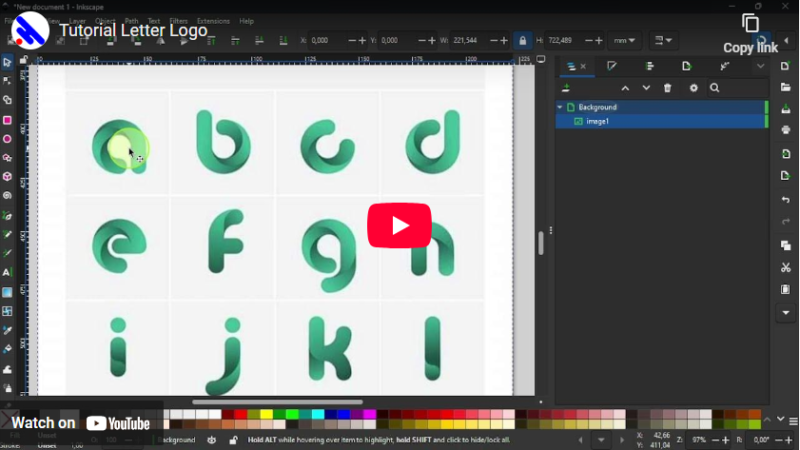Delete the selected layer
Viewport: 800px width, 450px height.
[x=667, y=88]
